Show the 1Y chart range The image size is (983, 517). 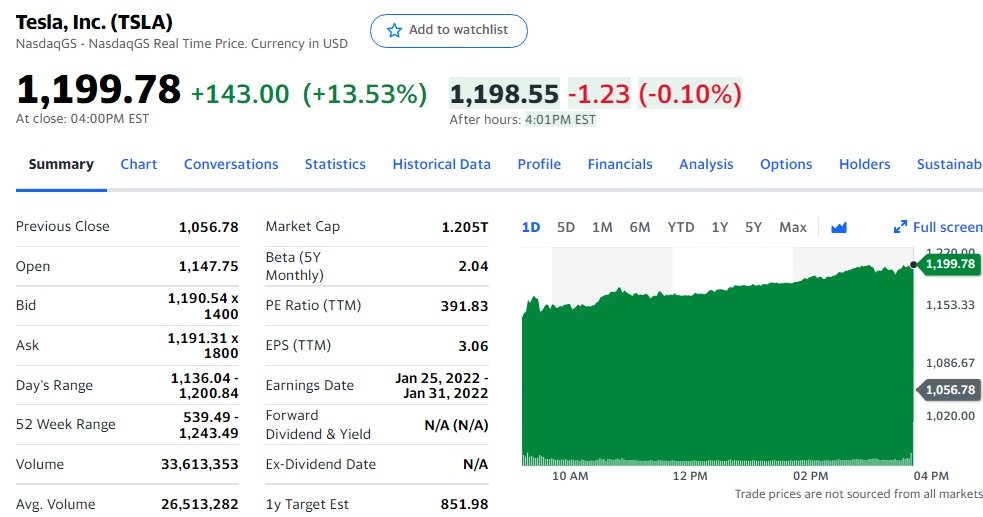coord(720,227)
